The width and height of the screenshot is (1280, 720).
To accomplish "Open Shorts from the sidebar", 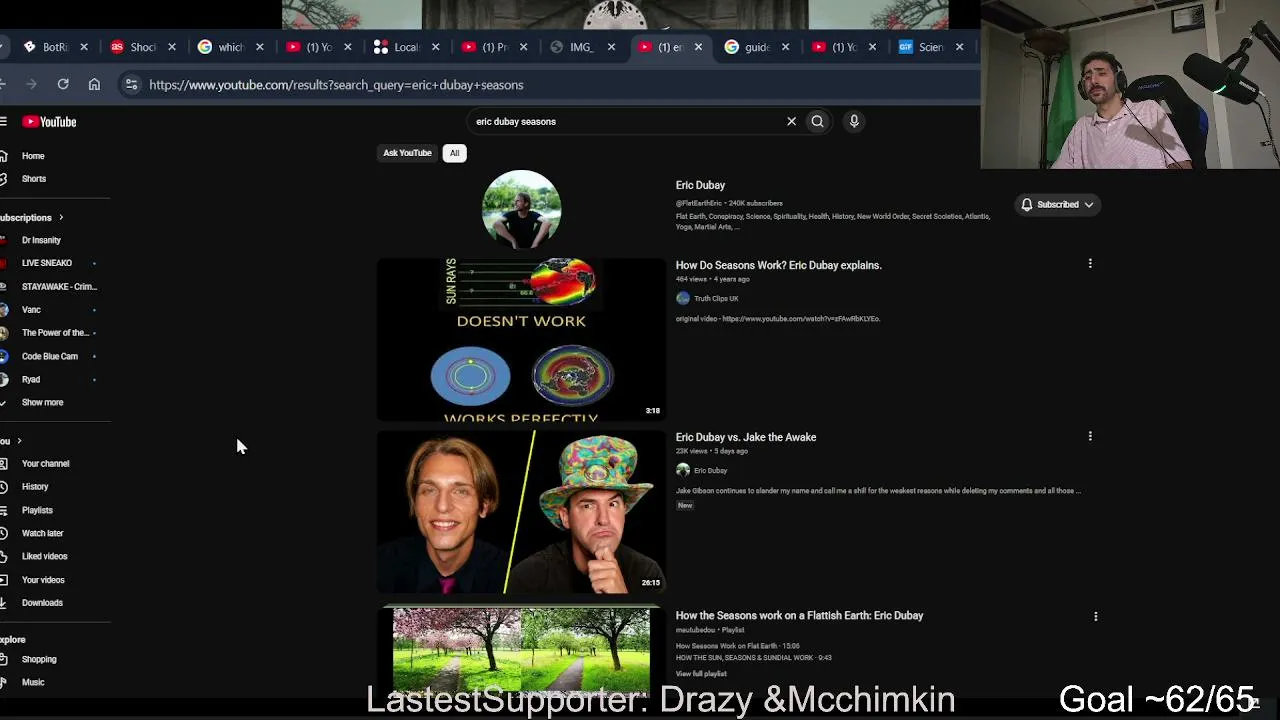I will pyautogui.click(x=34, y=179).
